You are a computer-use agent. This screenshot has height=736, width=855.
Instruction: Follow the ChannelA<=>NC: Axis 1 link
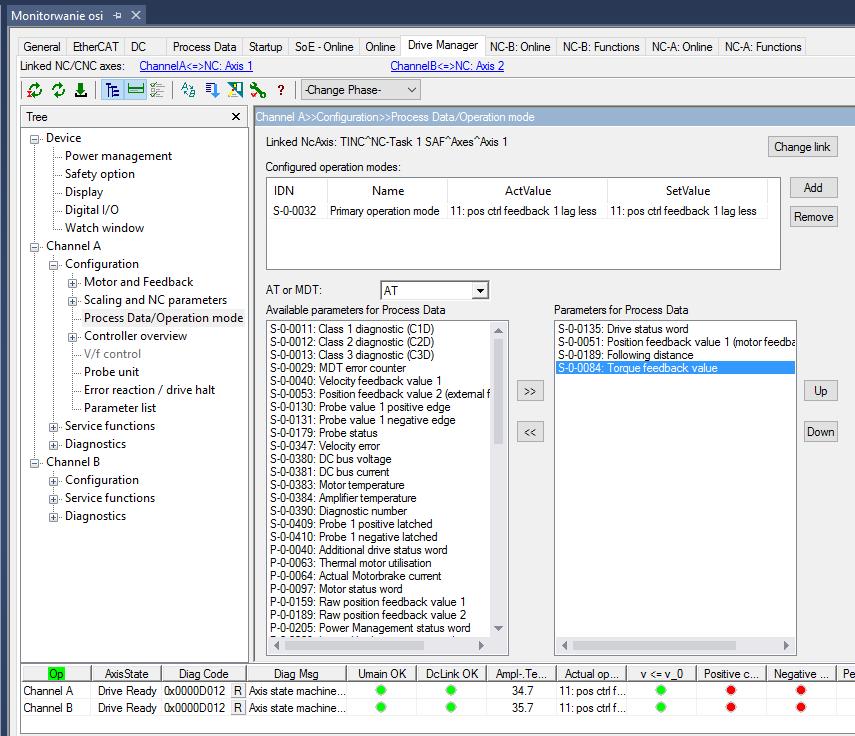(x=196, y=66)
